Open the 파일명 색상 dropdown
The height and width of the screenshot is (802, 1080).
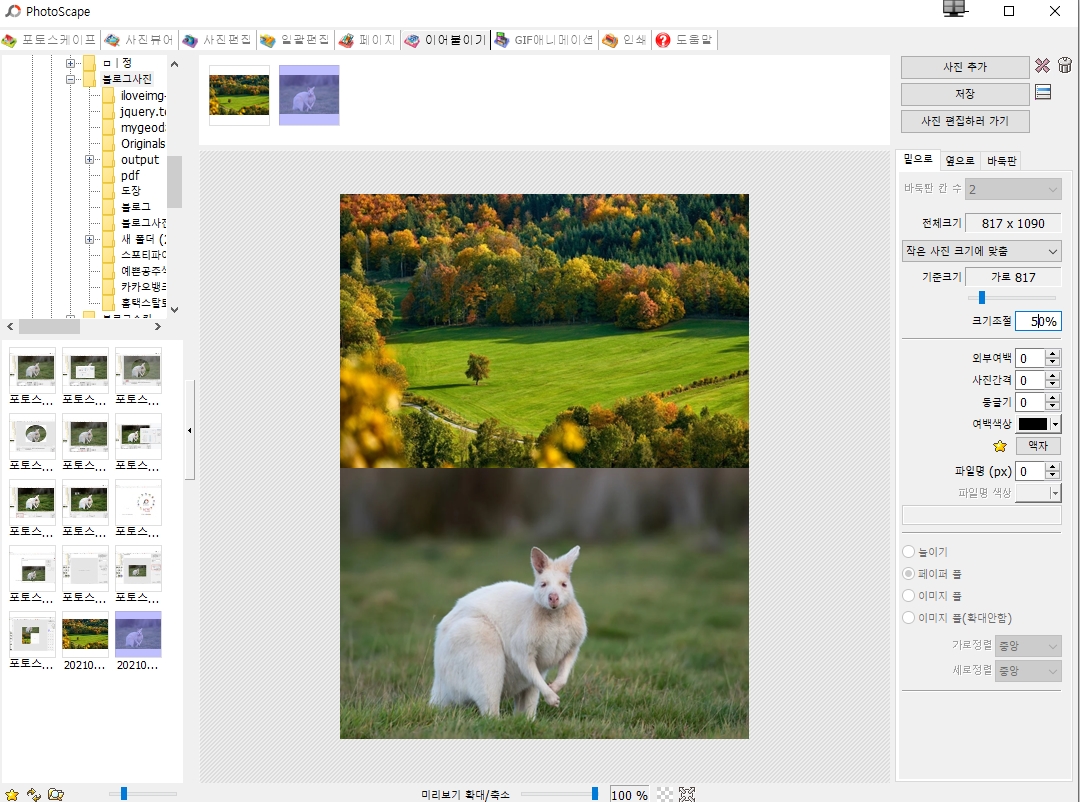pyautogui.click(x=1039, y=493)
